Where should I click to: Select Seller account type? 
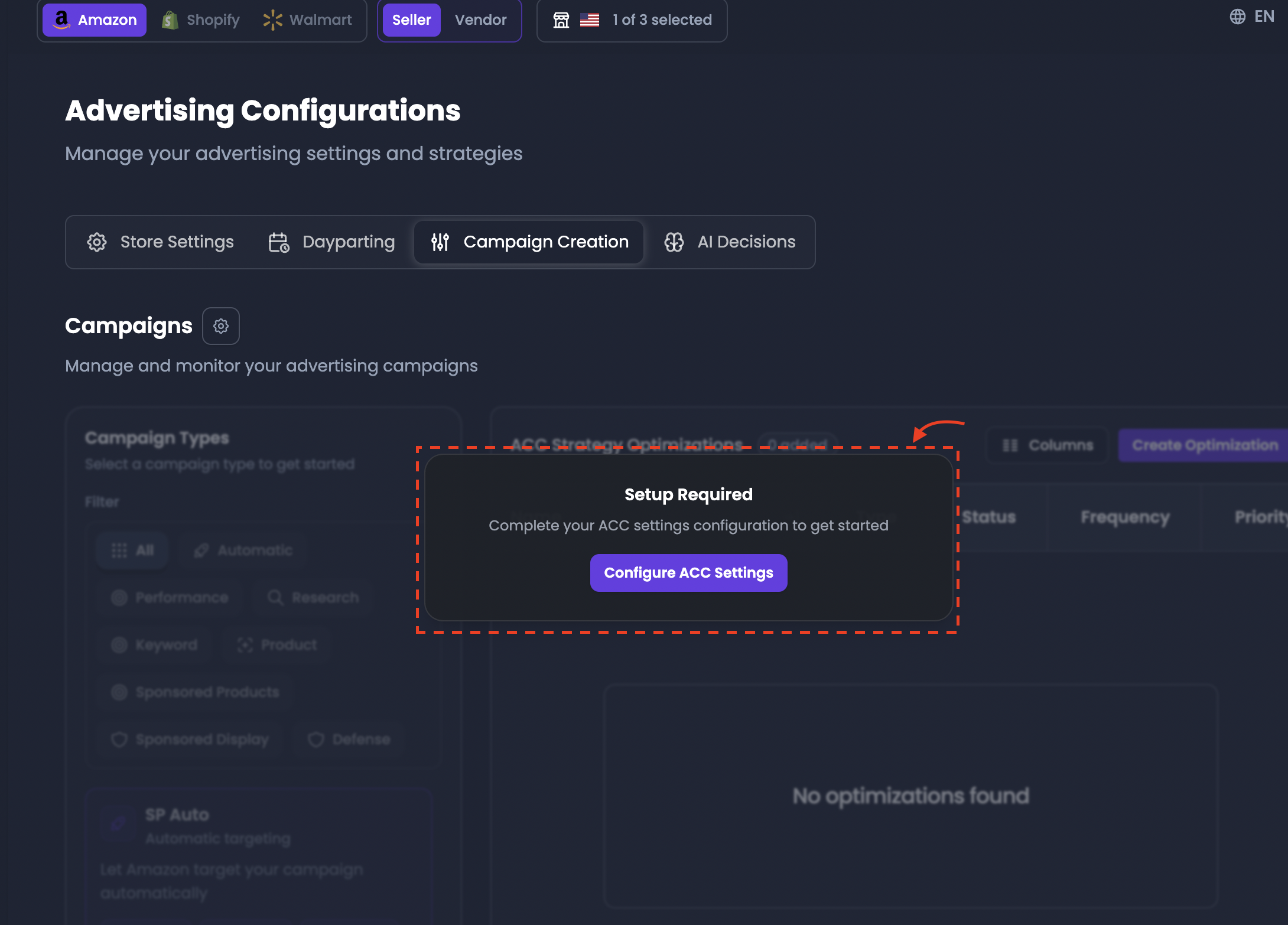(412, 20)
